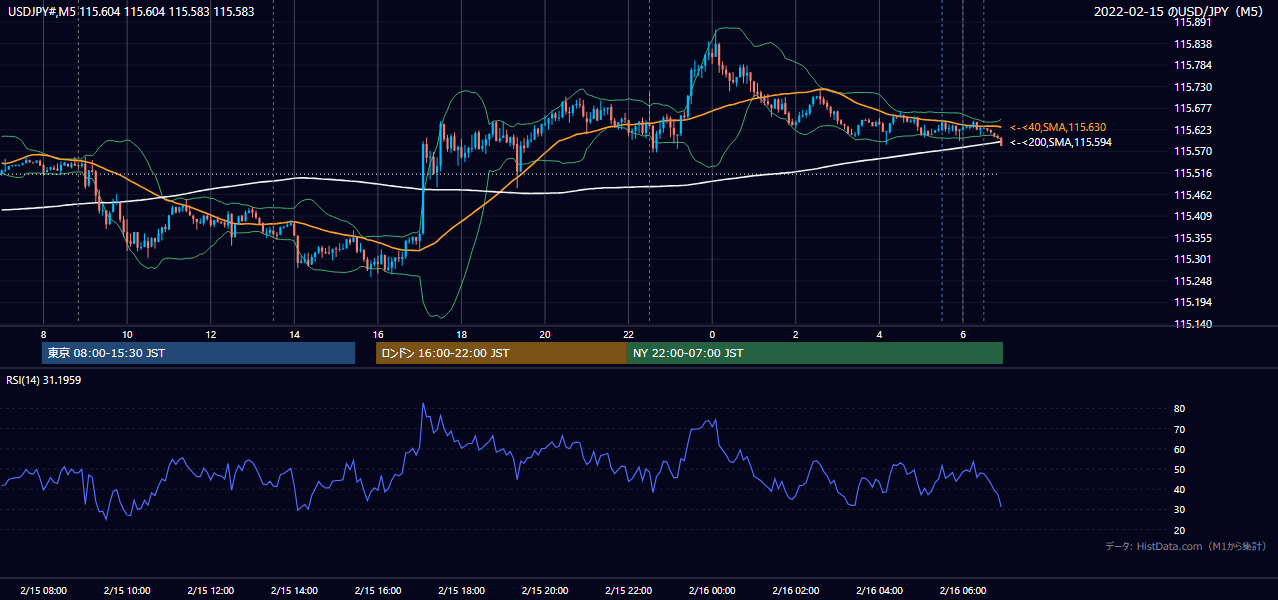Select the 東京 08:00-15:30 JST session bar
Image resolution: width=1278 pixels, height=600 pixels.
tap(198, 353)
